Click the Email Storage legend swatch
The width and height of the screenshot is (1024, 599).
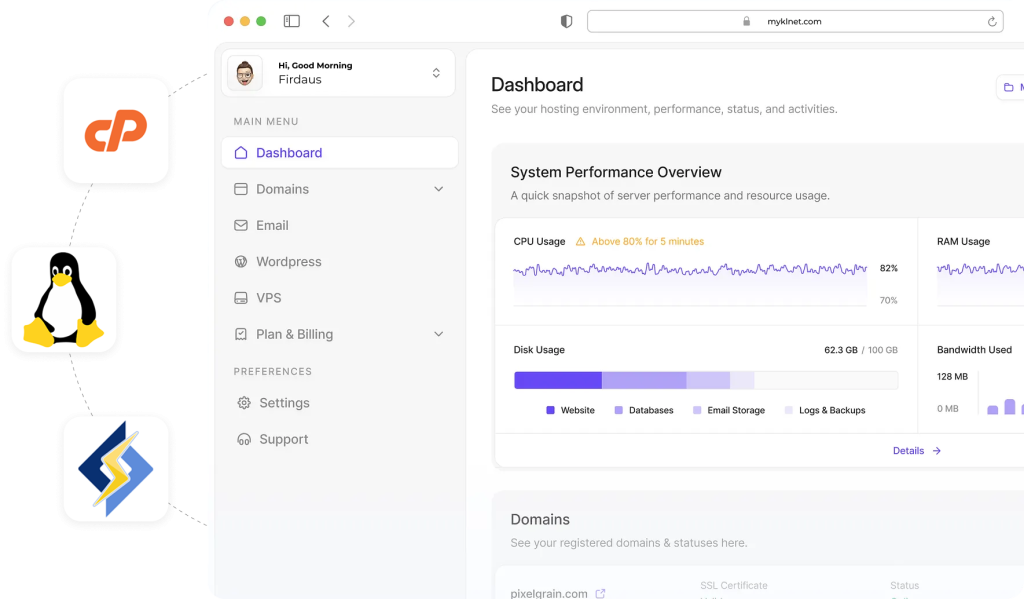tap(697, 410)
